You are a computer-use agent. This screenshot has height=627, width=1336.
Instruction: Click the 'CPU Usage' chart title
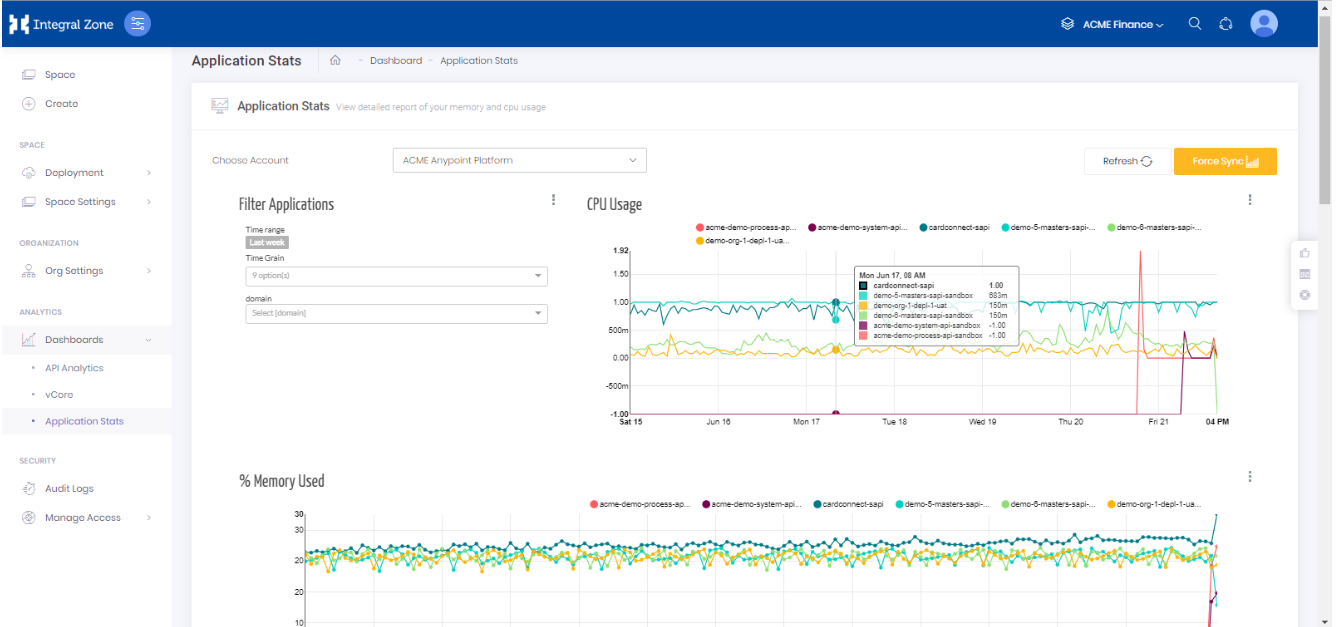[x=614, y=205]
